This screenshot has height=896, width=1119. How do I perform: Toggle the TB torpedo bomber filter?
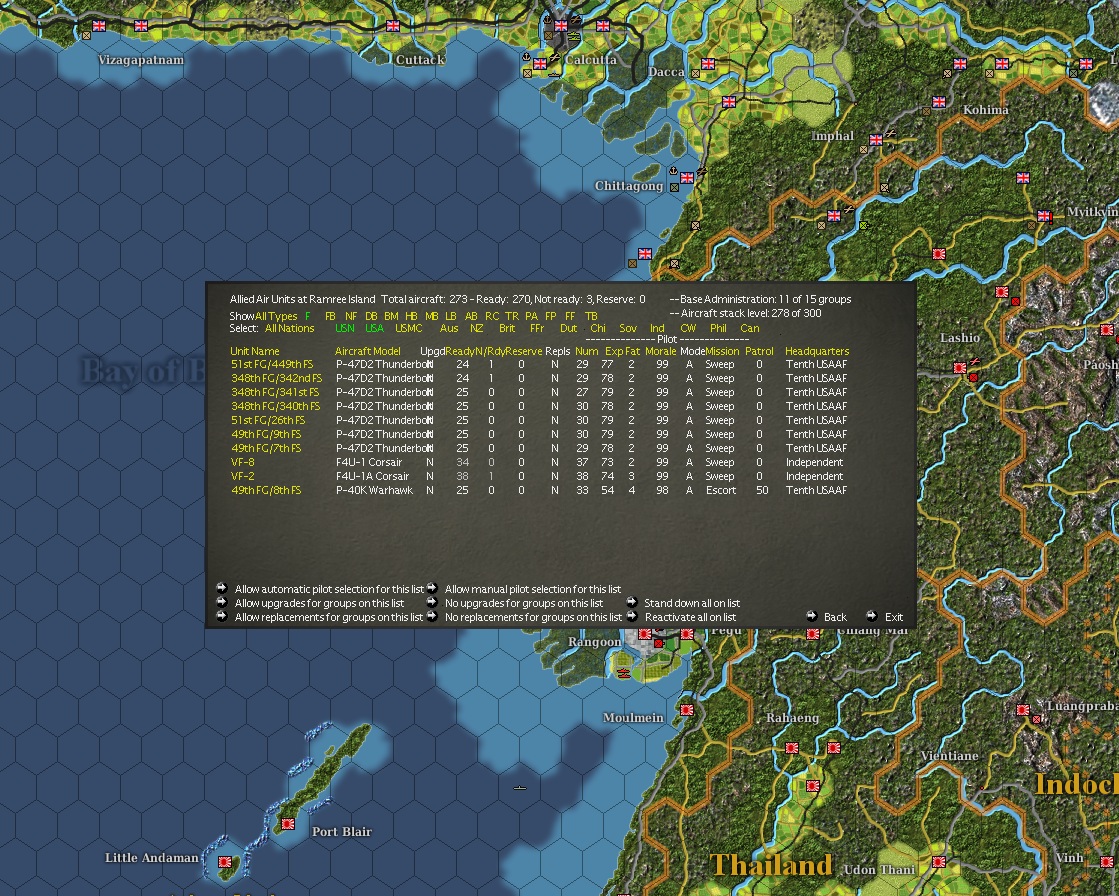591,316
